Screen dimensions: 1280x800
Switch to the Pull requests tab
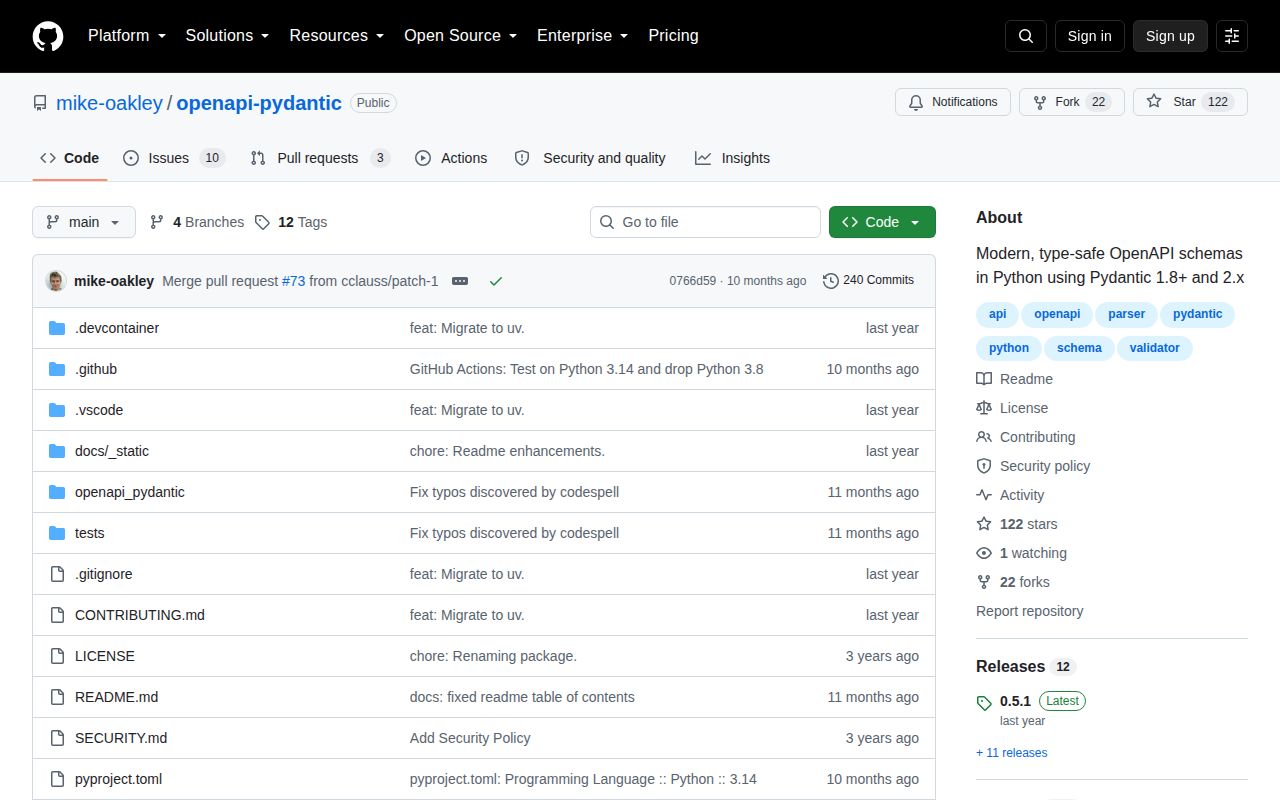tap(320, 158)
